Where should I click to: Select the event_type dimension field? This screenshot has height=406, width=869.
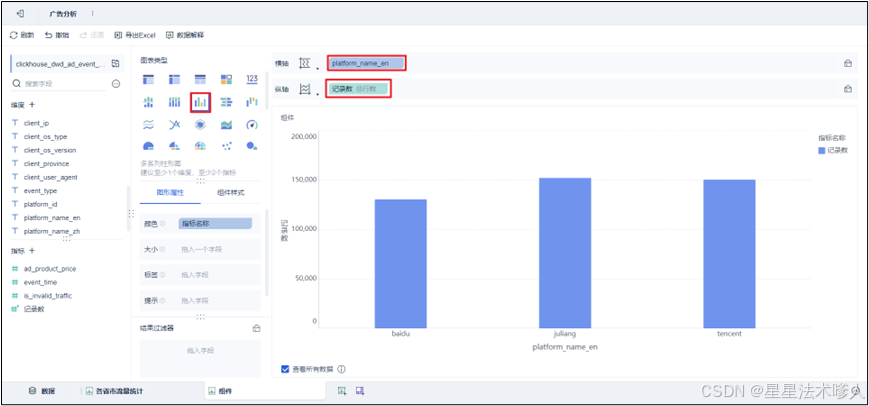(40, 191)
